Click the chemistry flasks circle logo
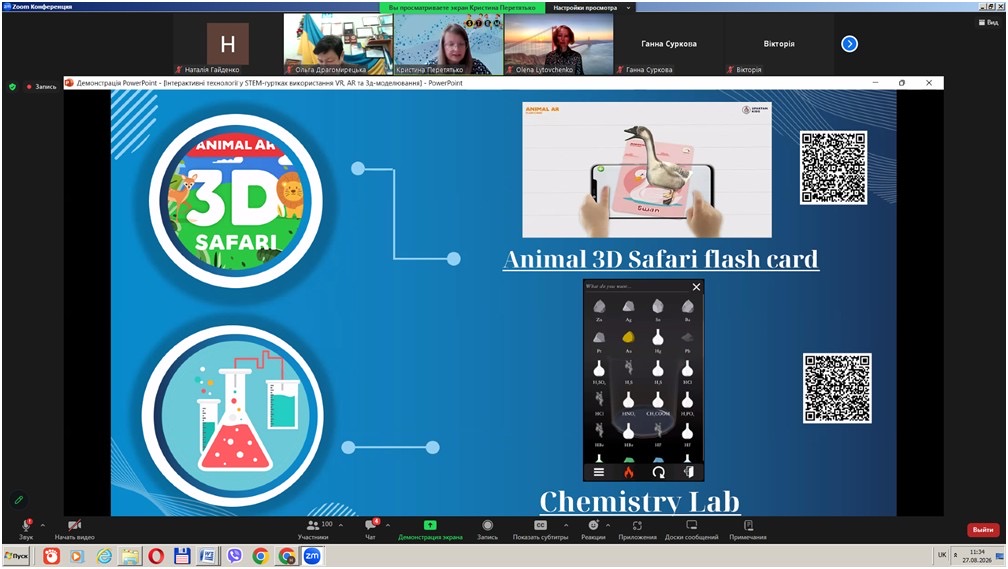 click(233, 415)
